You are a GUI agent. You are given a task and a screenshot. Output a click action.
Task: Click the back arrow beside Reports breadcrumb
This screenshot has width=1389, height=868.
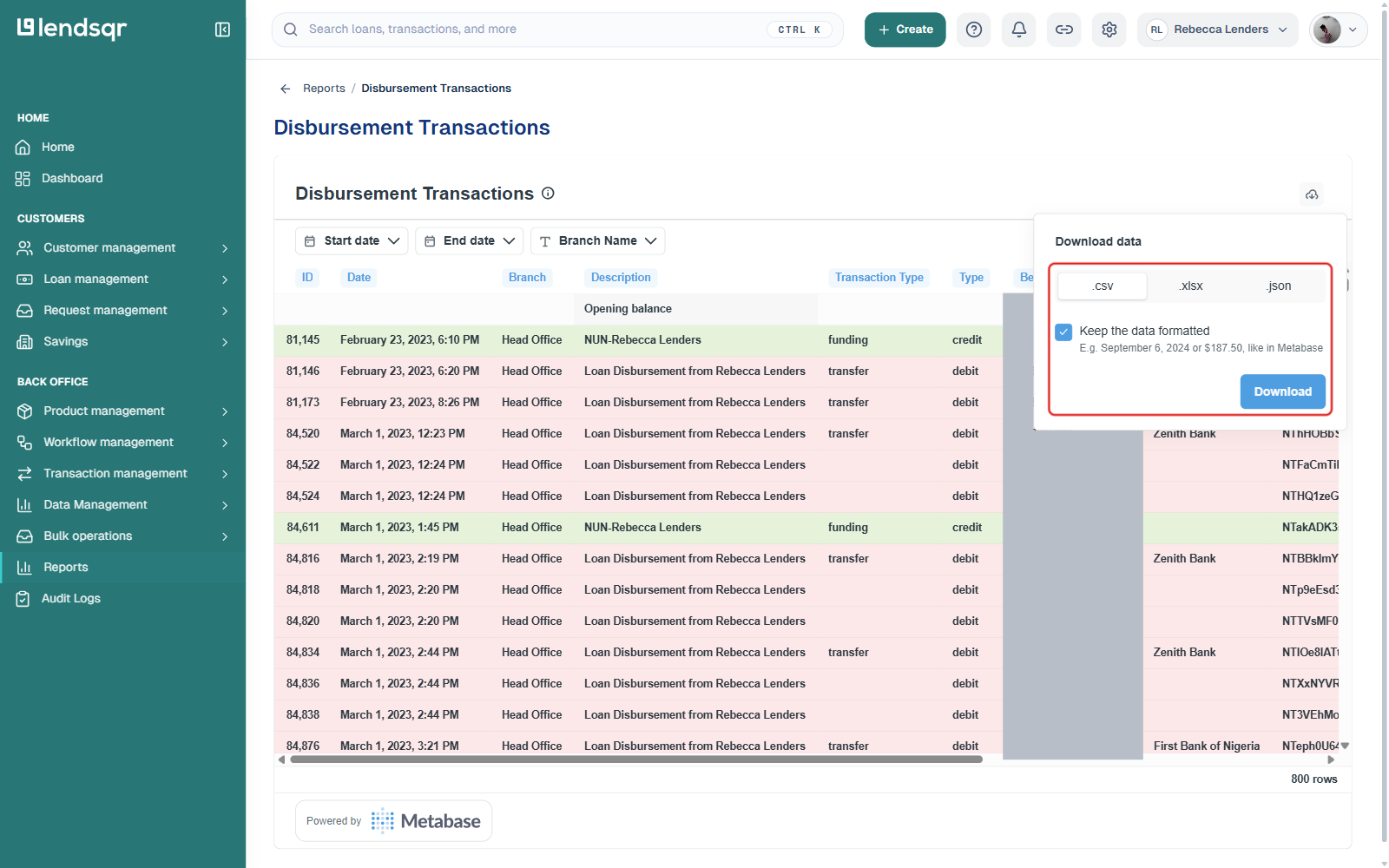(x=285, y=89)
